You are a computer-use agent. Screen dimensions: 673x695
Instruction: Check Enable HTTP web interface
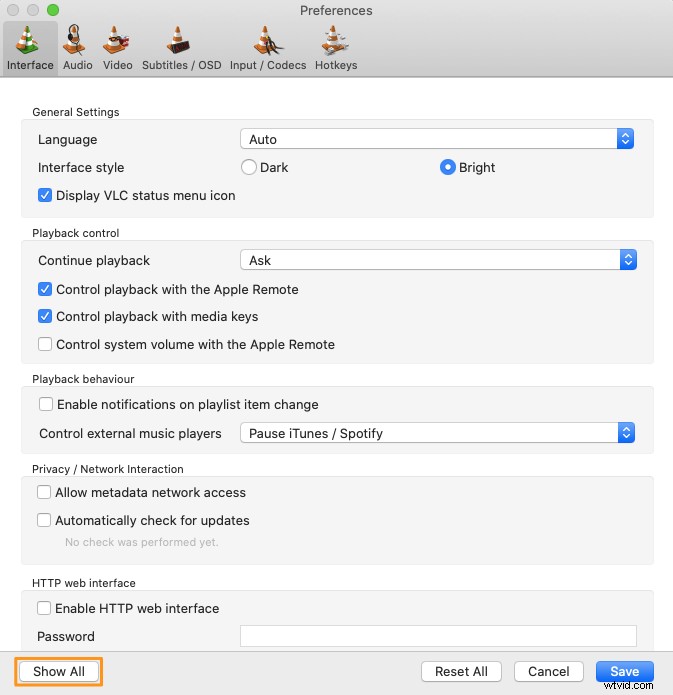point(44,608)
